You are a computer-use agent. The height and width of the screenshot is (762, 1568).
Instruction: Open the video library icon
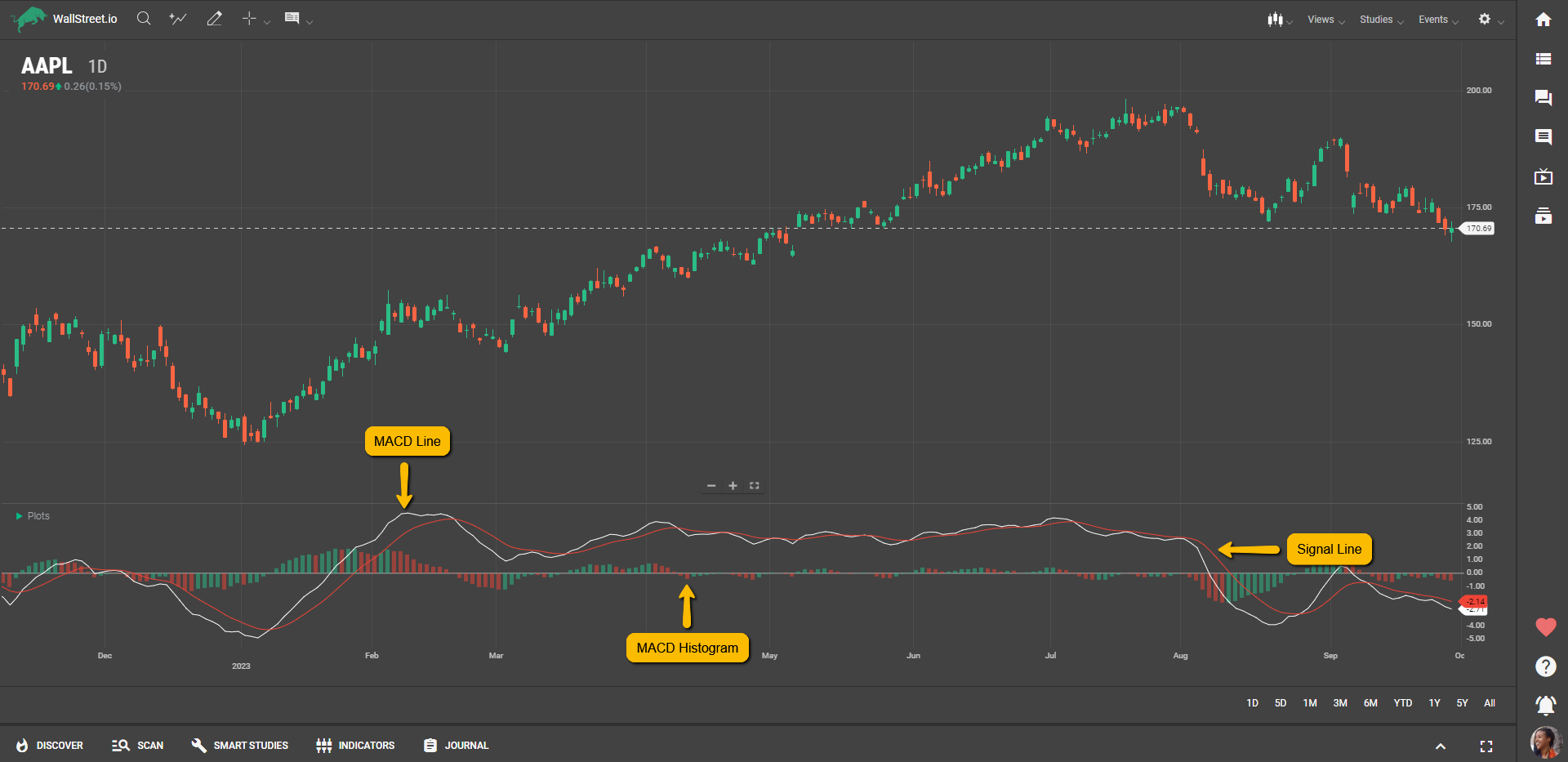coord(1543,216)
